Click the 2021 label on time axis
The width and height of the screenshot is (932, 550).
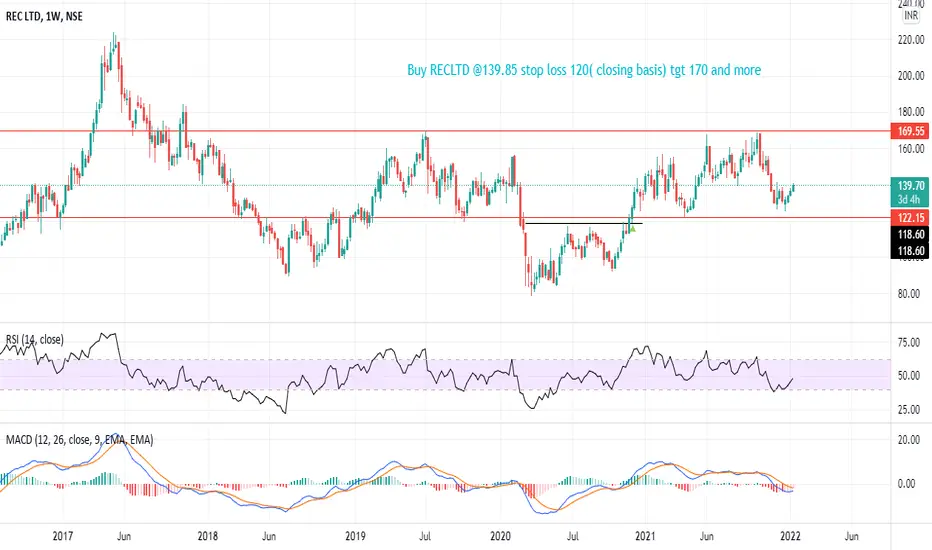pos(646,536)
